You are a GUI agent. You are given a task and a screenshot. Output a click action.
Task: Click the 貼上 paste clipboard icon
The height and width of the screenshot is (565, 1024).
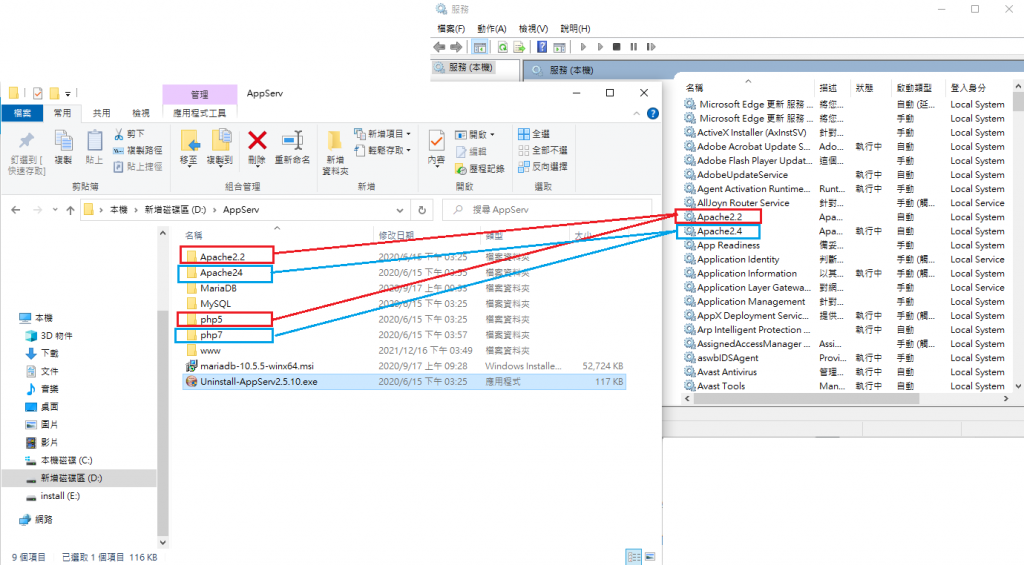click(x=95, y=142)
